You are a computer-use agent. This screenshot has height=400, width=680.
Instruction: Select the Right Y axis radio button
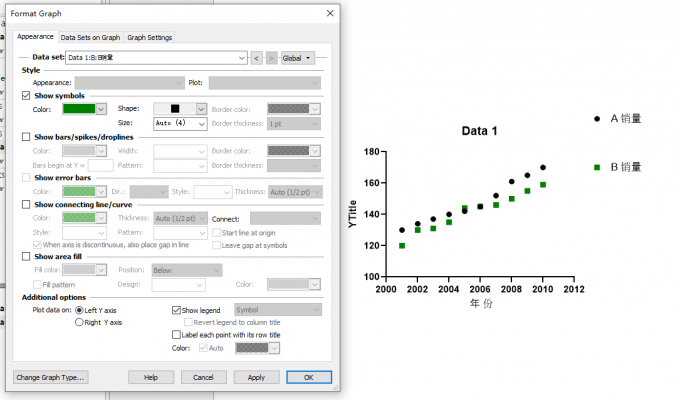79,322
